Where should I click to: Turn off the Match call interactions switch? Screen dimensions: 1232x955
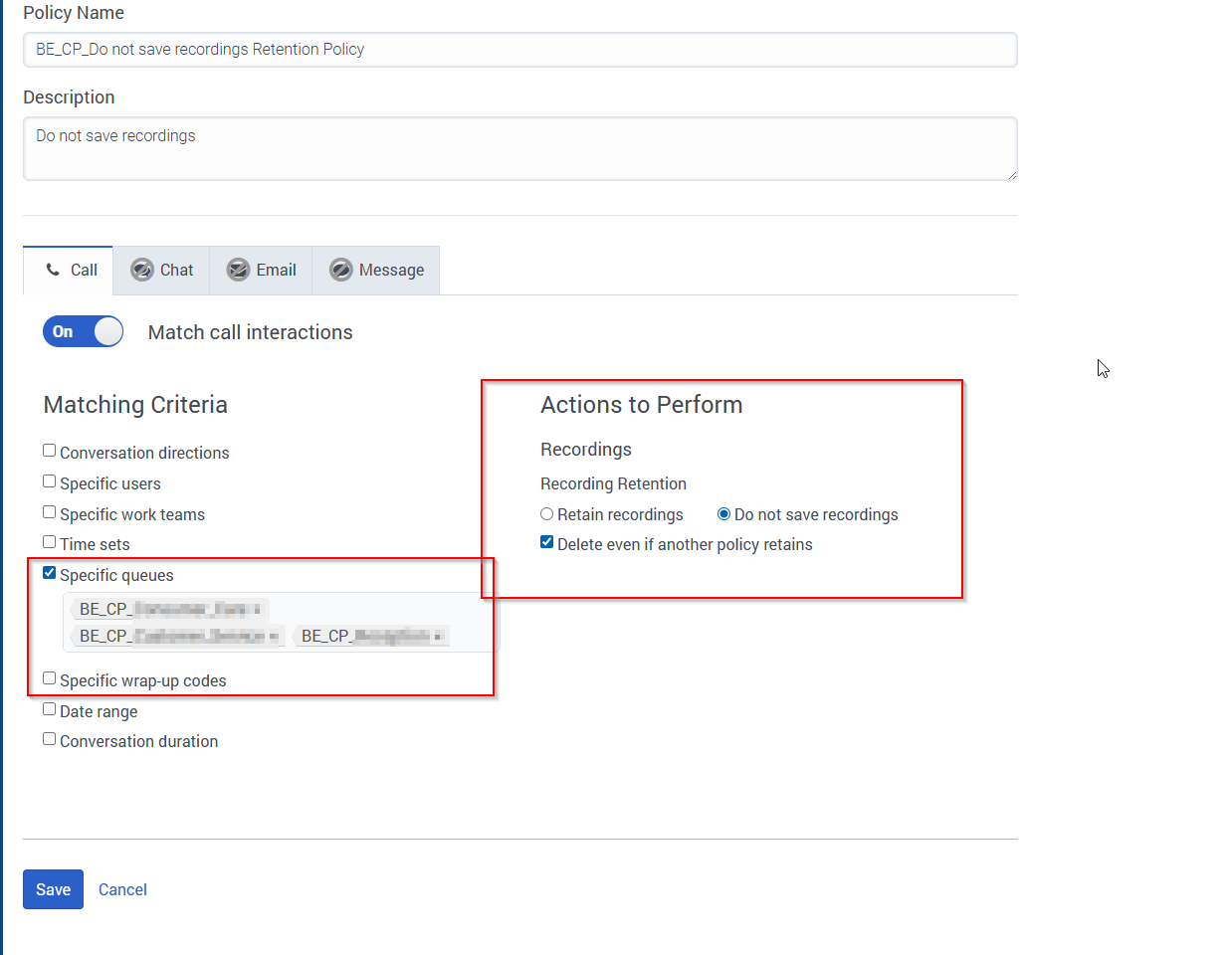(x=83, y=332)
